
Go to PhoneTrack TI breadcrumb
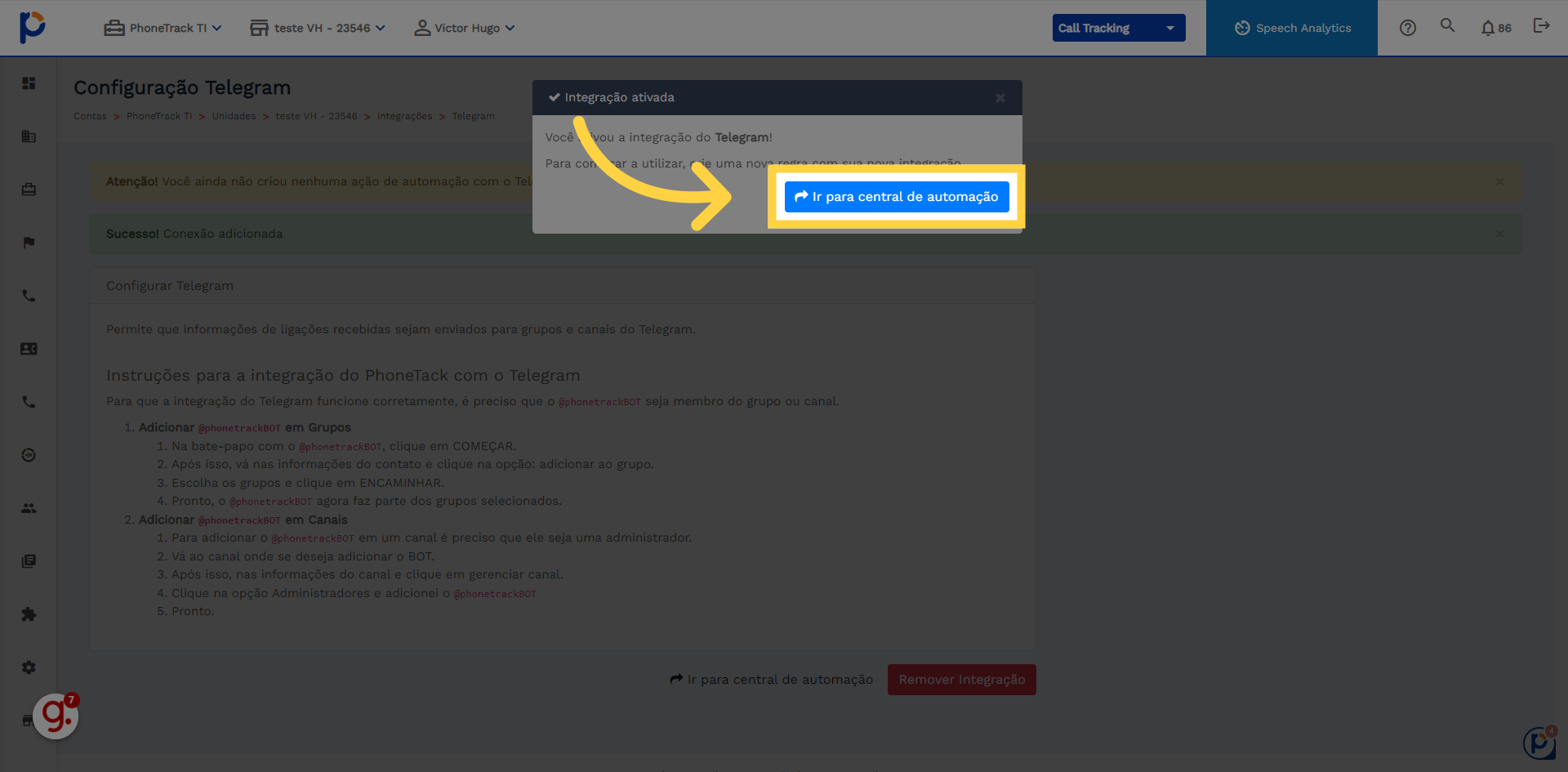point(159,116)
